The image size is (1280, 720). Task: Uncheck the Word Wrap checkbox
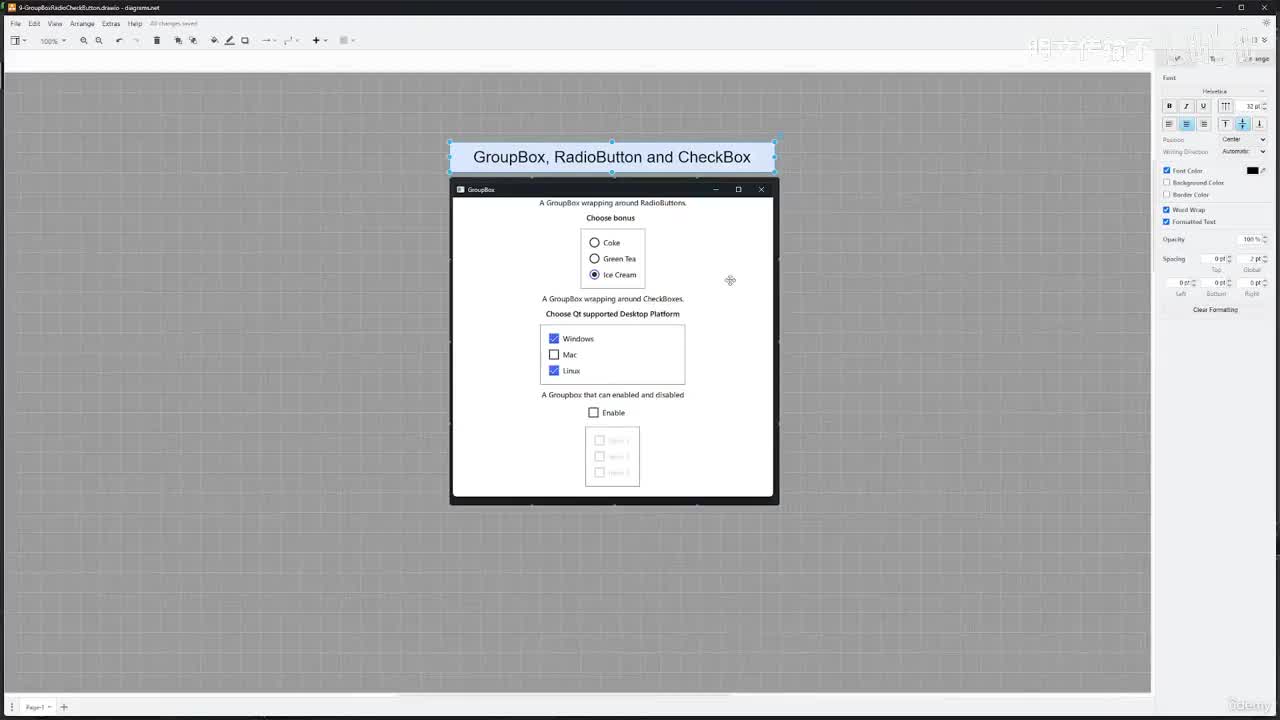point(1166,210)
